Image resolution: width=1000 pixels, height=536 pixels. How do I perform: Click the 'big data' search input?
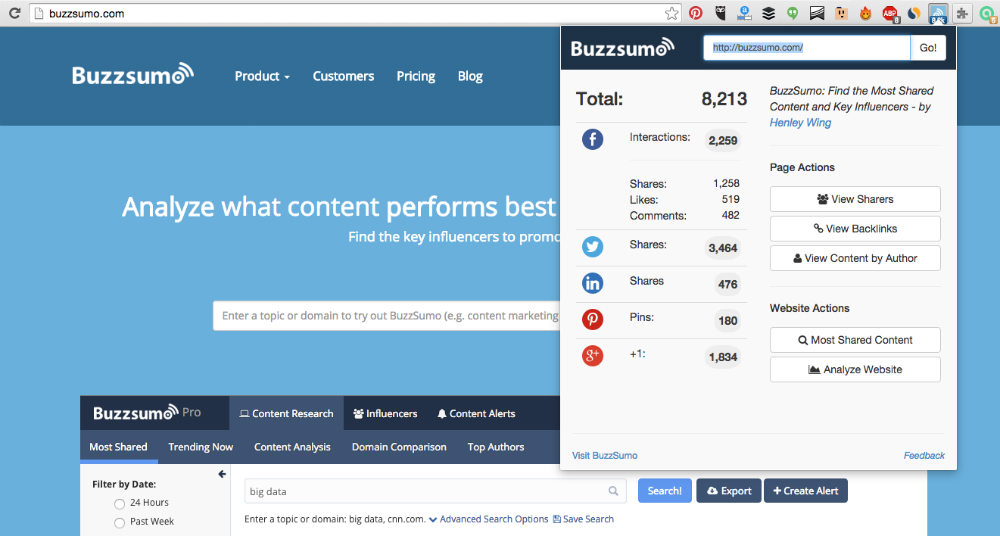[434, 491]
